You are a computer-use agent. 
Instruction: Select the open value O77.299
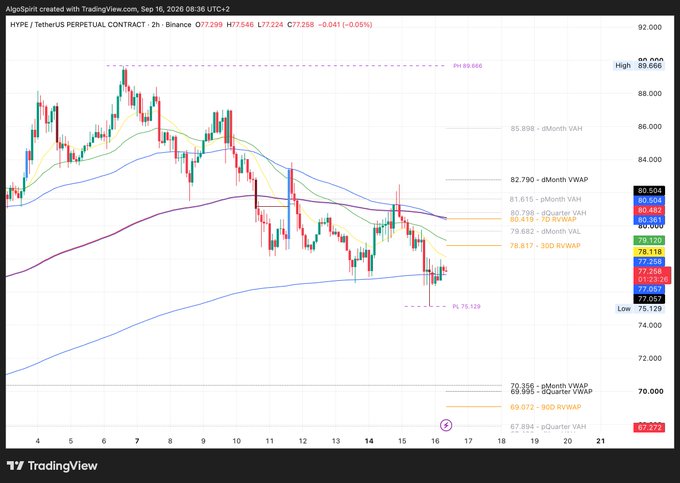click(209, 25)
